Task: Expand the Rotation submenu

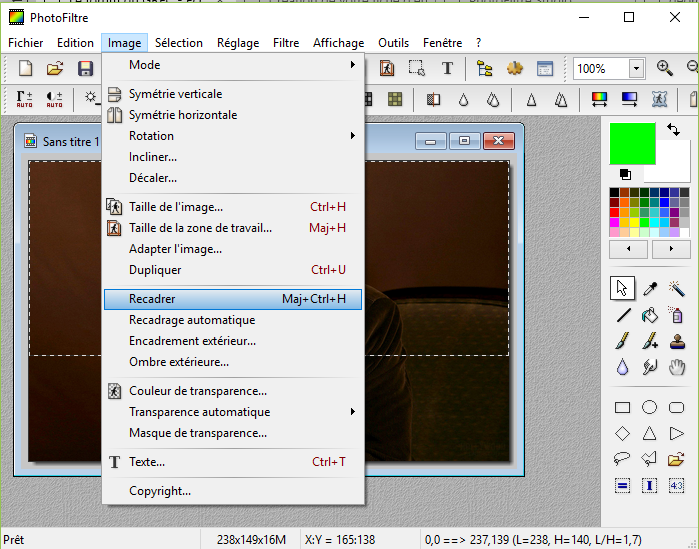Action: coord(234,135)
